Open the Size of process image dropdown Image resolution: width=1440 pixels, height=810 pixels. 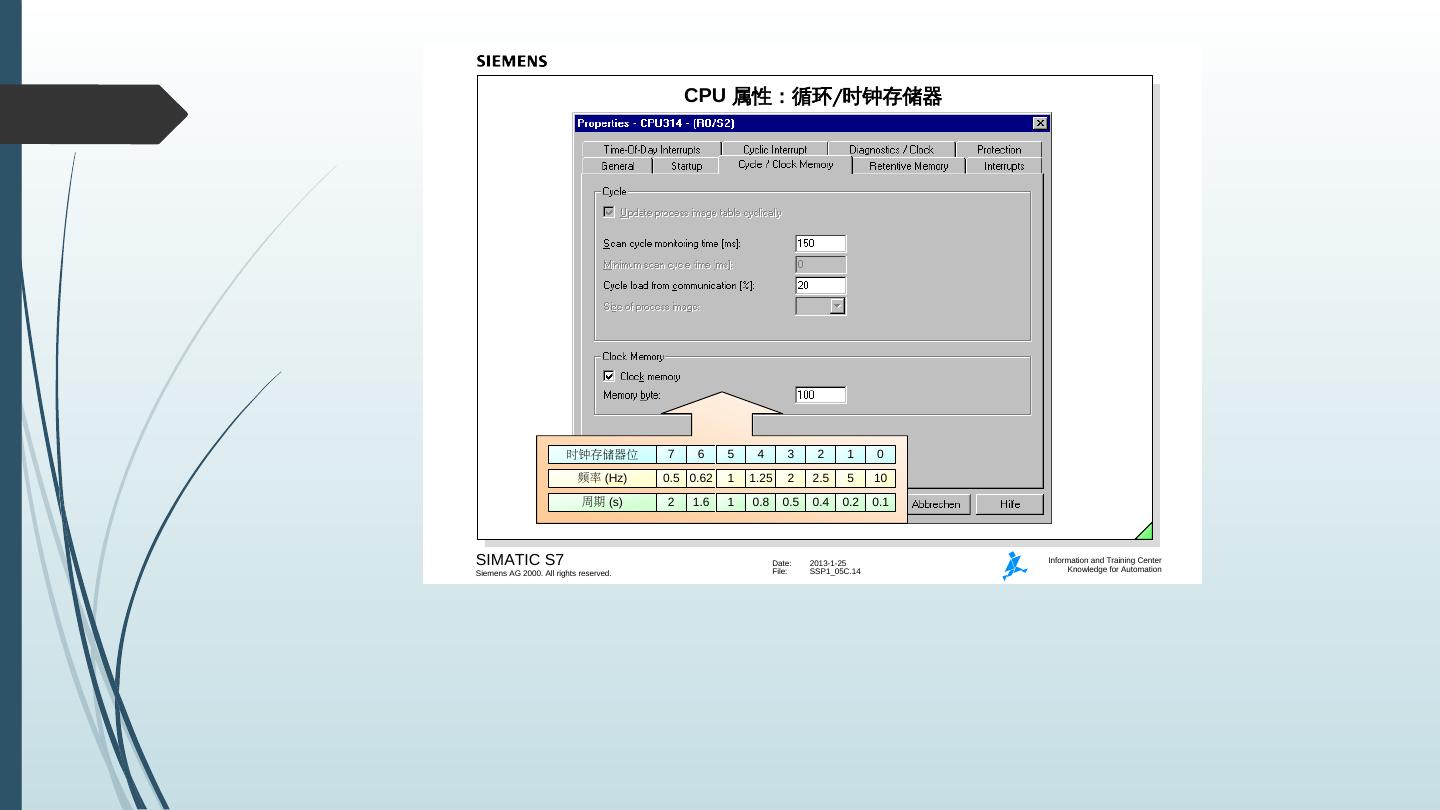(838, 306)
